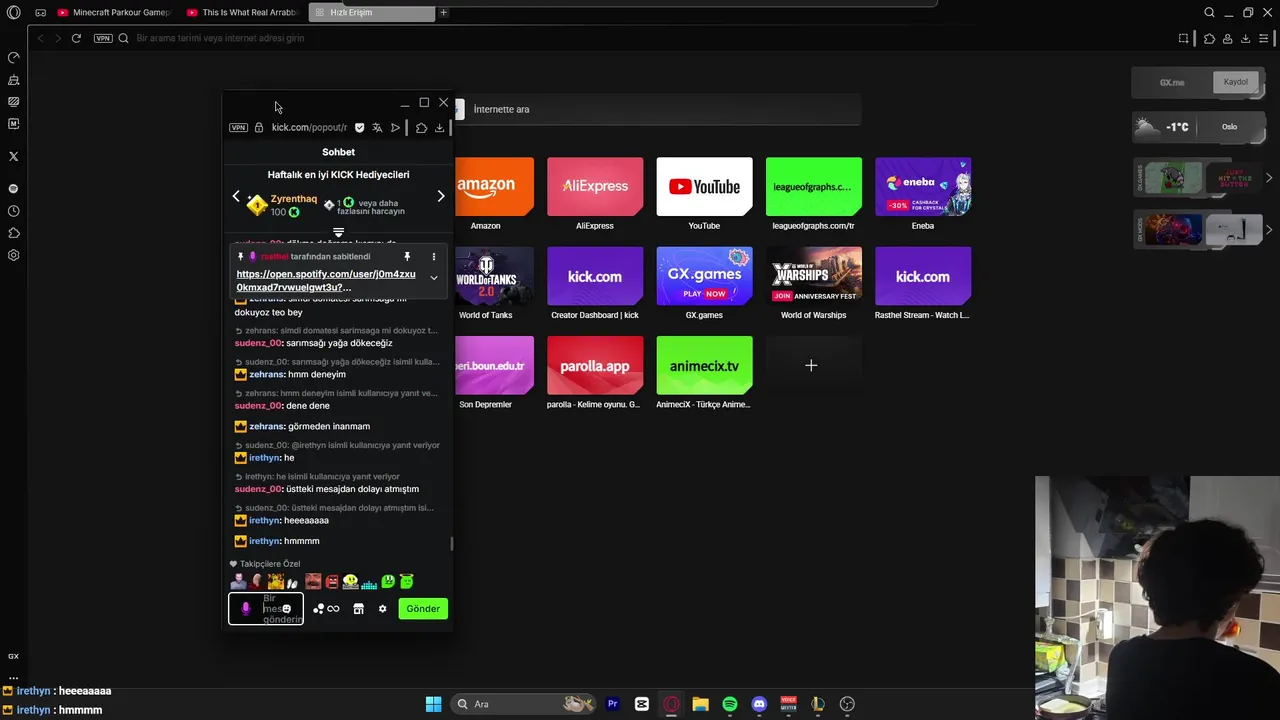Open the X (Twitter) sidebar panel
Screen dimensions: 1280x720
[x=13, y=156]
